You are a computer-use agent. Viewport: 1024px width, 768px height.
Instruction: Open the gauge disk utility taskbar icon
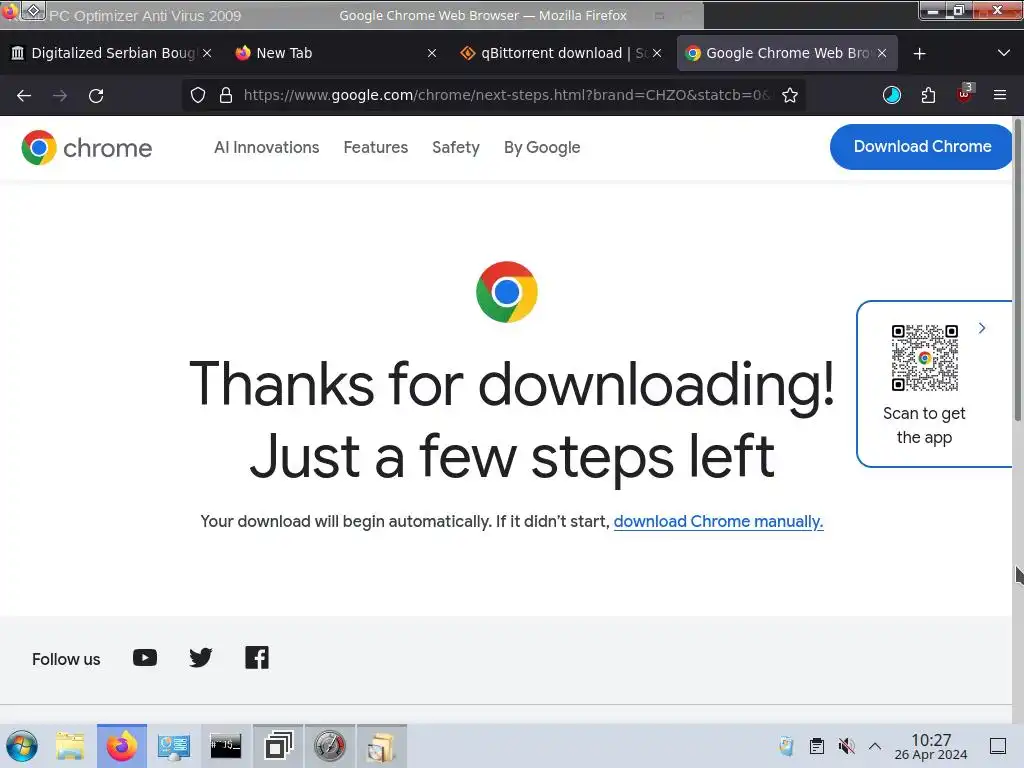click(x=330, y=746)
